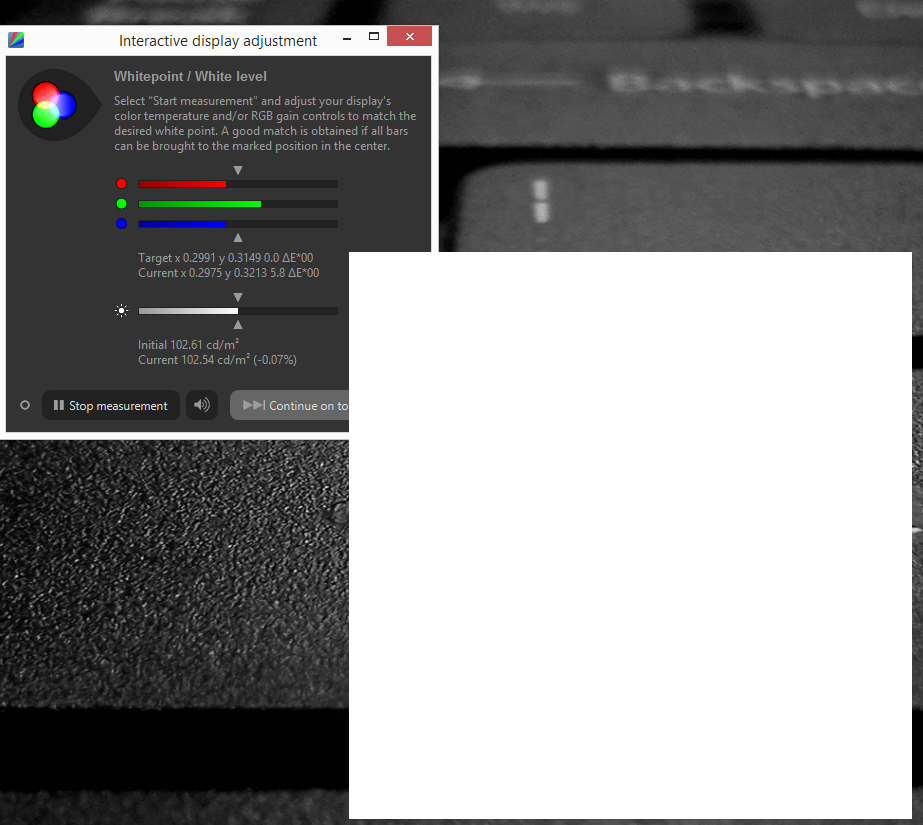
Task: Click the red gain level bar
Action: [x=238, y=184]
